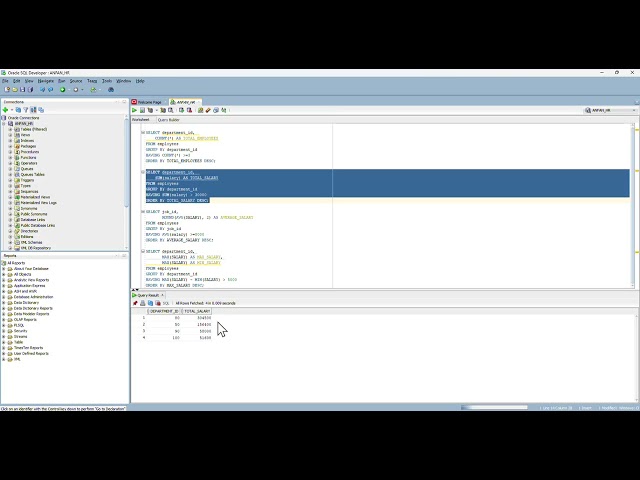Click the green Run Statement arrow
640x480 pixels.
(134, 110)
